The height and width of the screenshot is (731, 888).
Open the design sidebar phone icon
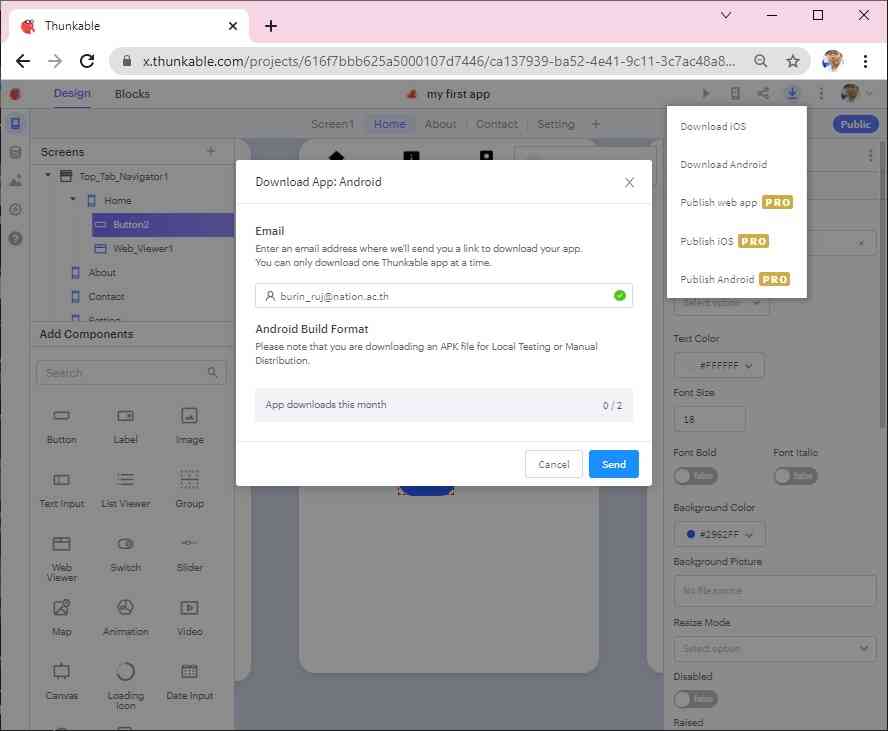(16, 123)
